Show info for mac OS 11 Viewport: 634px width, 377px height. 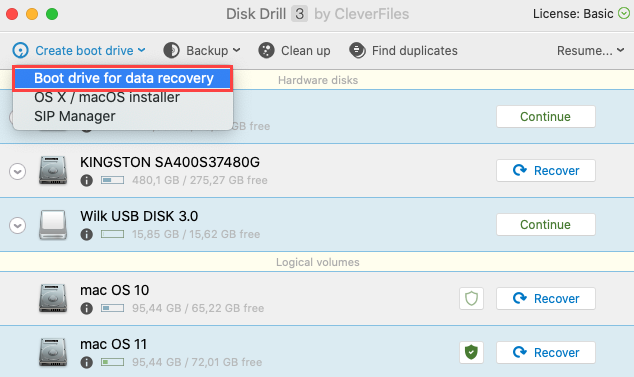click(87, 362)
